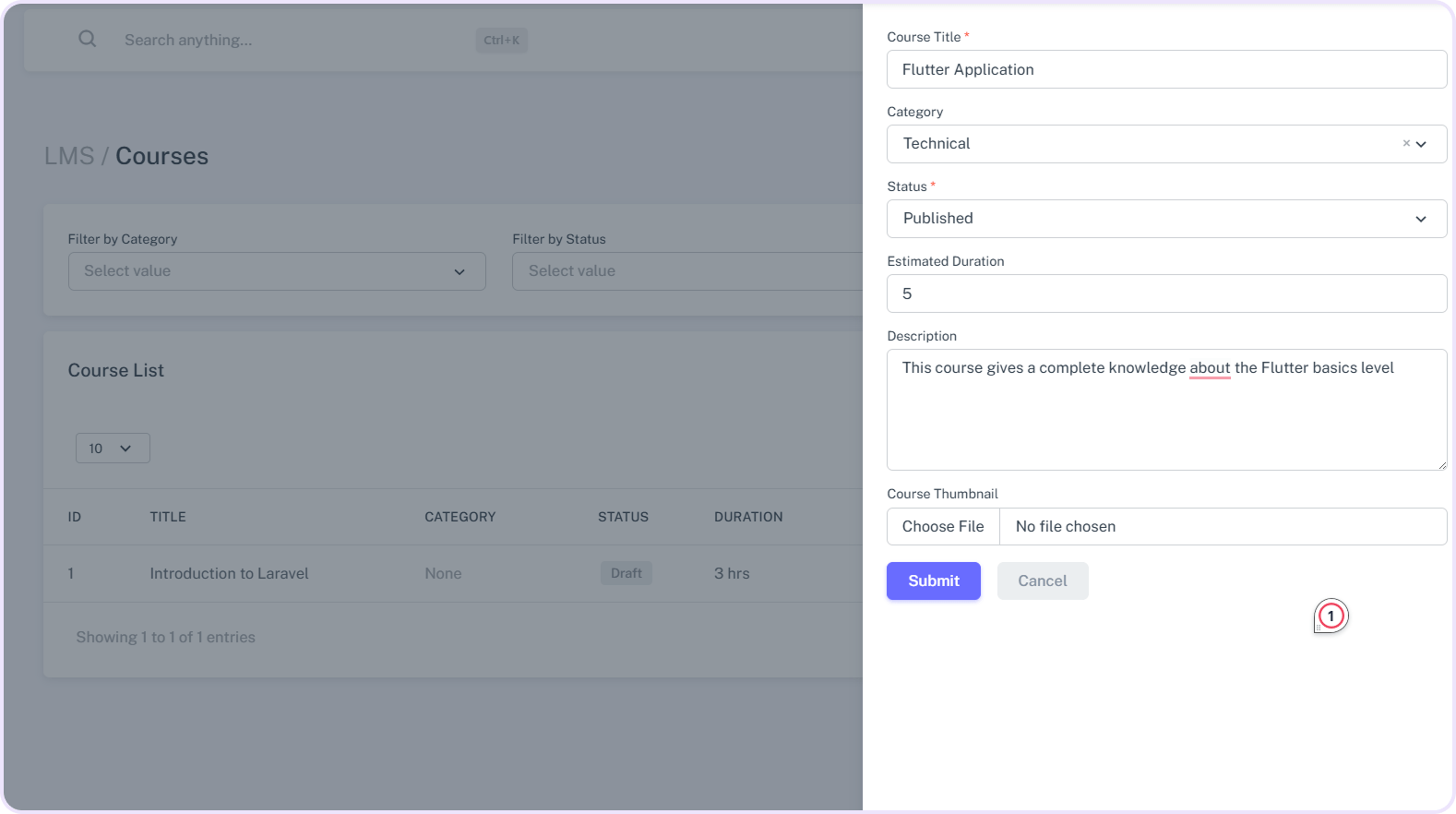Focus the Course Title field

(x=1166, y=70)
